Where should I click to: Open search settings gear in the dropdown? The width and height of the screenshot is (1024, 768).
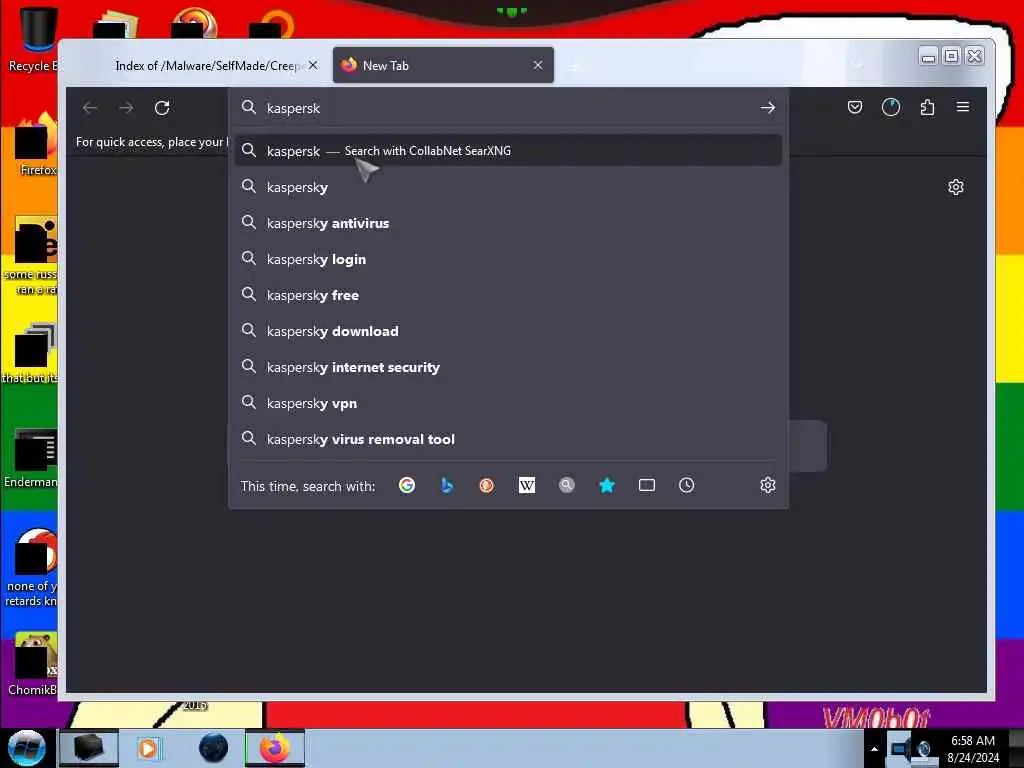pyautogui.click(x=768, y=485)
